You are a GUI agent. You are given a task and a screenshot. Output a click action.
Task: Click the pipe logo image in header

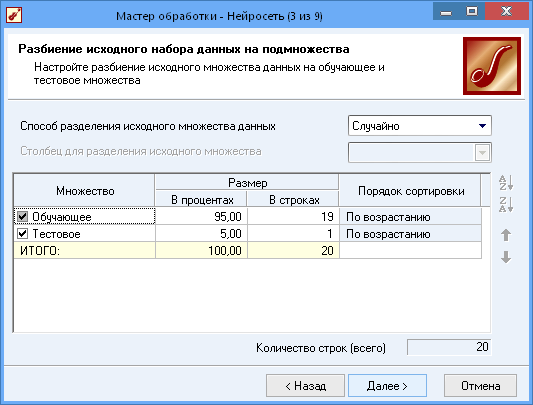(492, 66)
